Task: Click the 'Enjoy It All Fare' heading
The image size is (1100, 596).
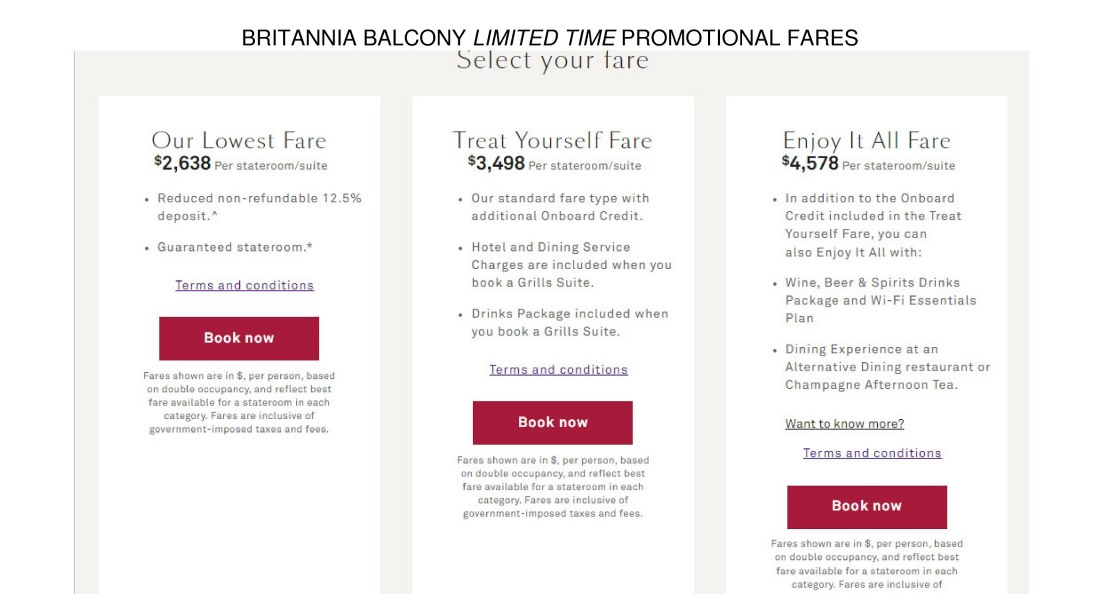Action: 866,140
